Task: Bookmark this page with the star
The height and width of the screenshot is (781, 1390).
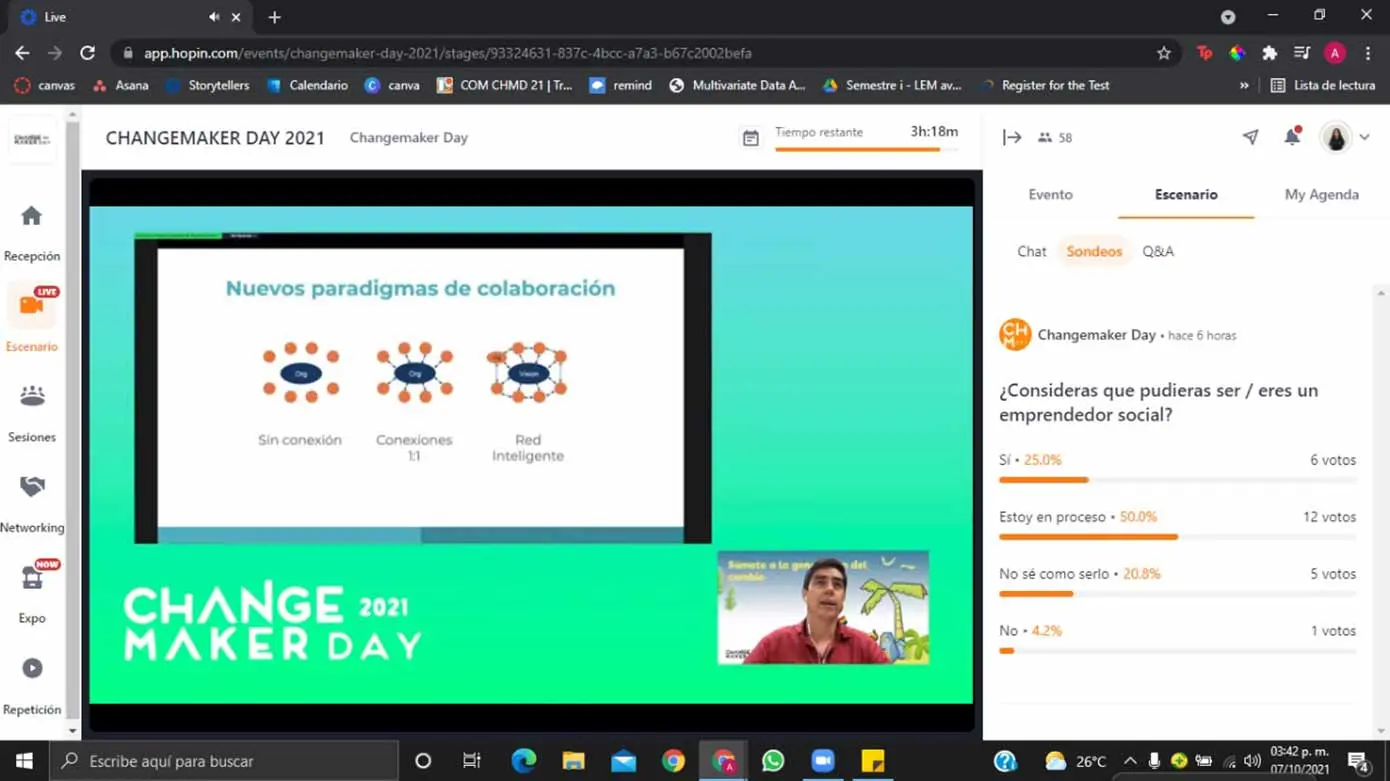Action: point(1163,53)
